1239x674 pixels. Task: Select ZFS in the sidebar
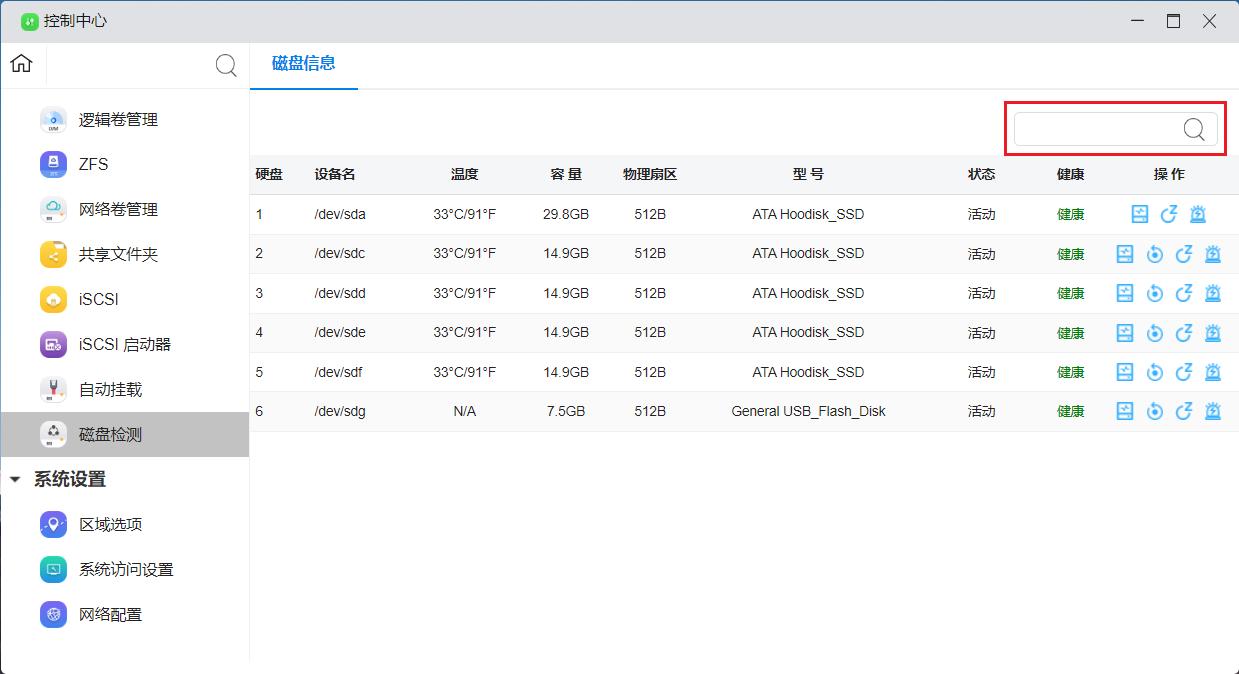pos(93,165)
